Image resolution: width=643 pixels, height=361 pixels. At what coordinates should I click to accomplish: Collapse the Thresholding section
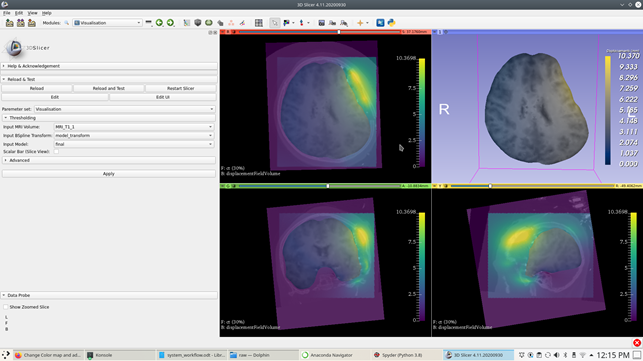[109, 118]
